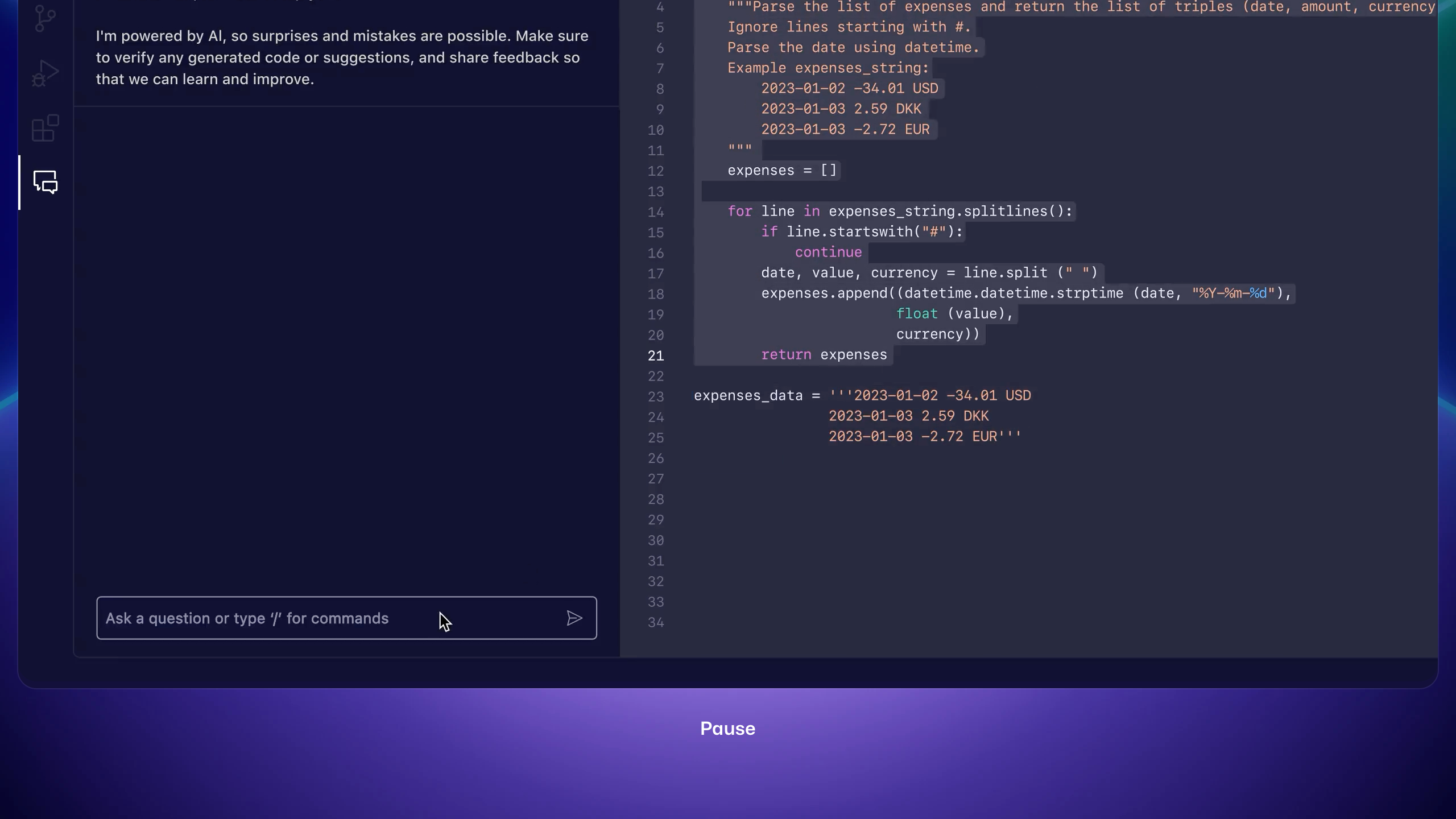Click '2023-01-02 -34.01 USD' on line 8
The height and width of the screenshot is (819, 1456).
[x=850, y=89]
